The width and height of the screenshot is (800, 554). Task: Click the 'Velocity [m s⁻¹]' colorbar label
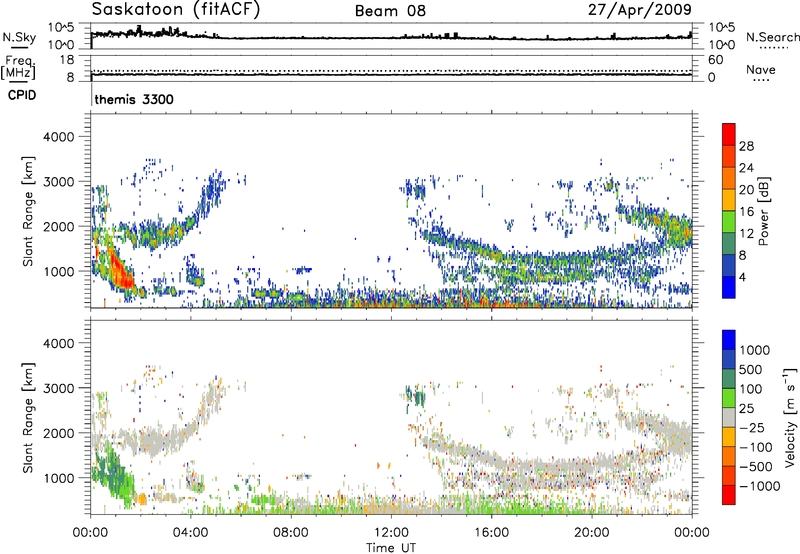[x=790, y=417]
